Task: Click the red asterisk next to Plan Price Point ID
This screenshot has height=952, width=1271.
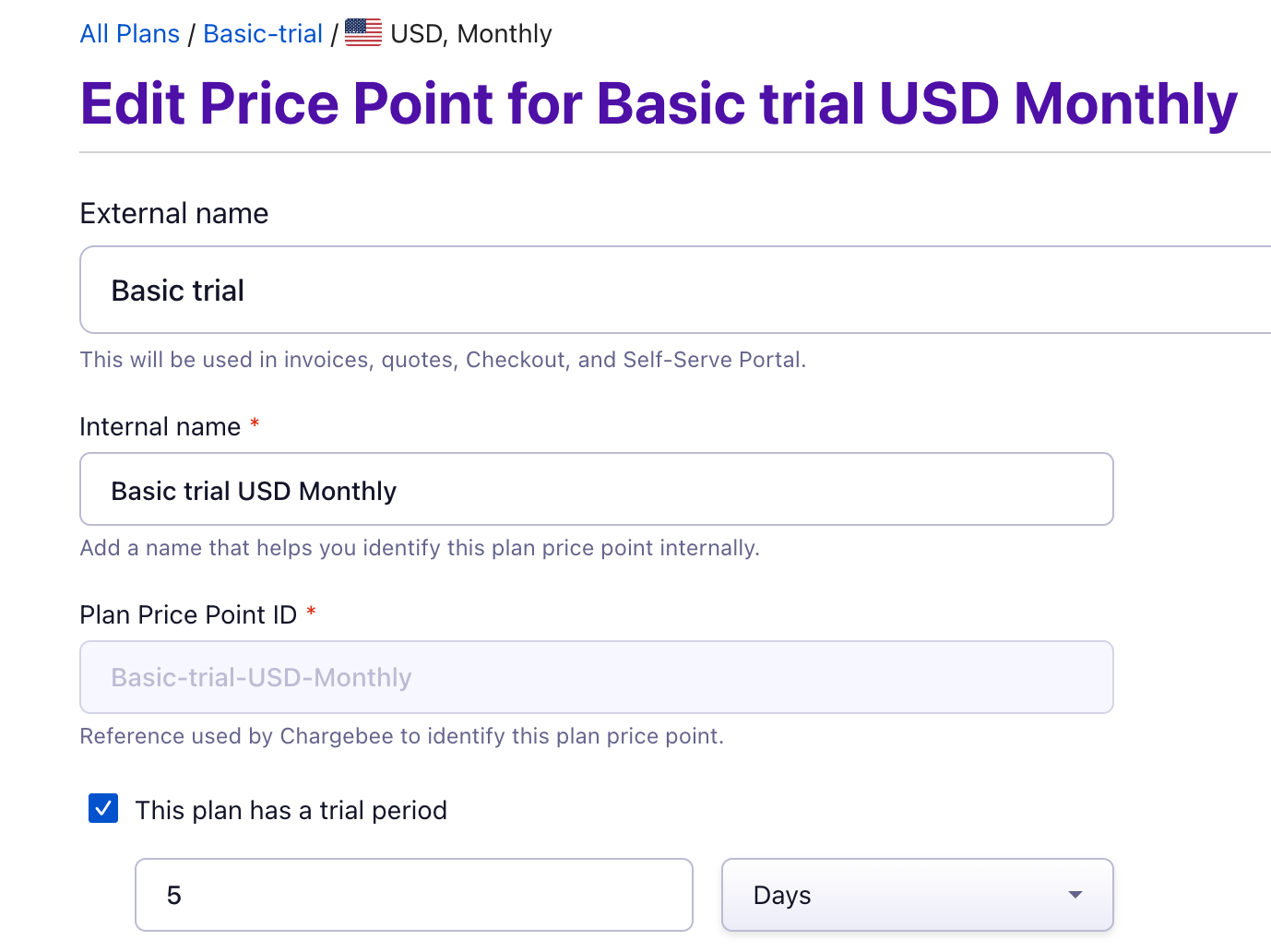Action: coord(311,612)
